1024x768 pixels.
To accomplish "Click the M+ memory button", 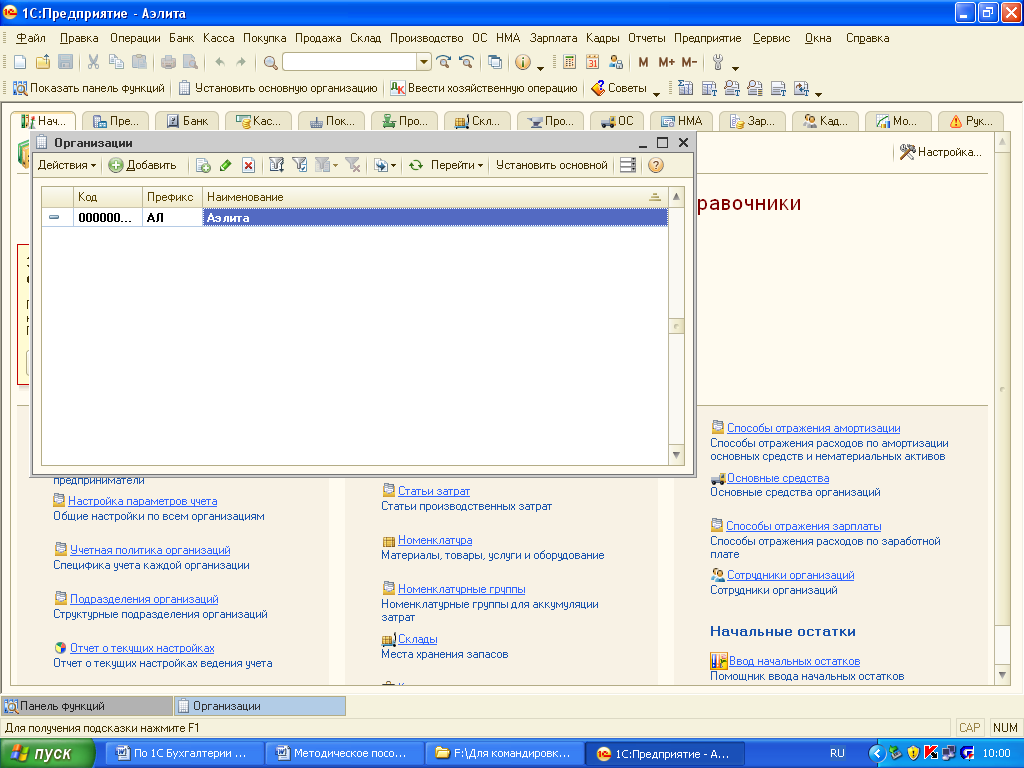I will tap(666, 62).
